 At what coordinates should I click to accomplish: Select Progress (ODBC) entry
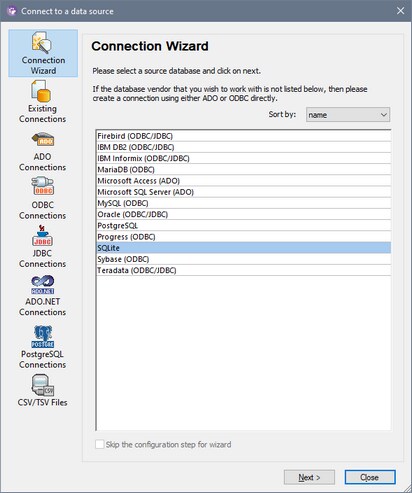(x=244, y=237)
